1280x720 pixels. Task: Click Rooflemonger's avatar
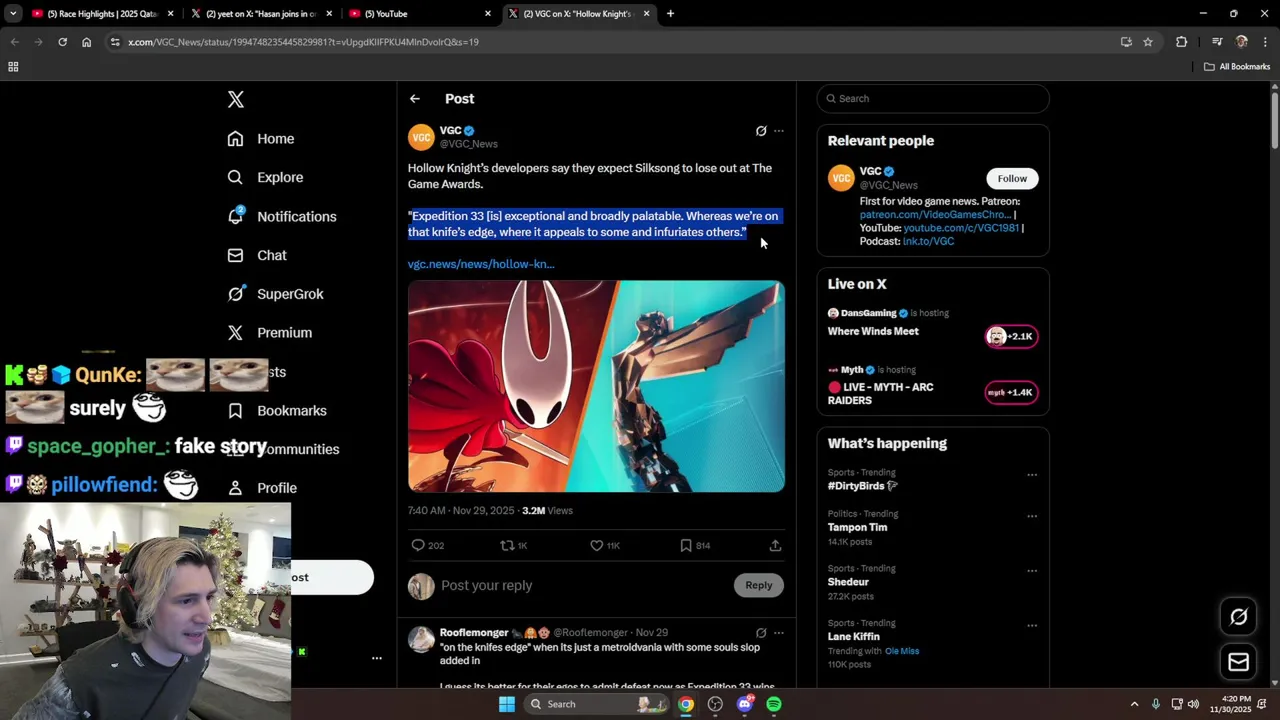coord(421,639)
